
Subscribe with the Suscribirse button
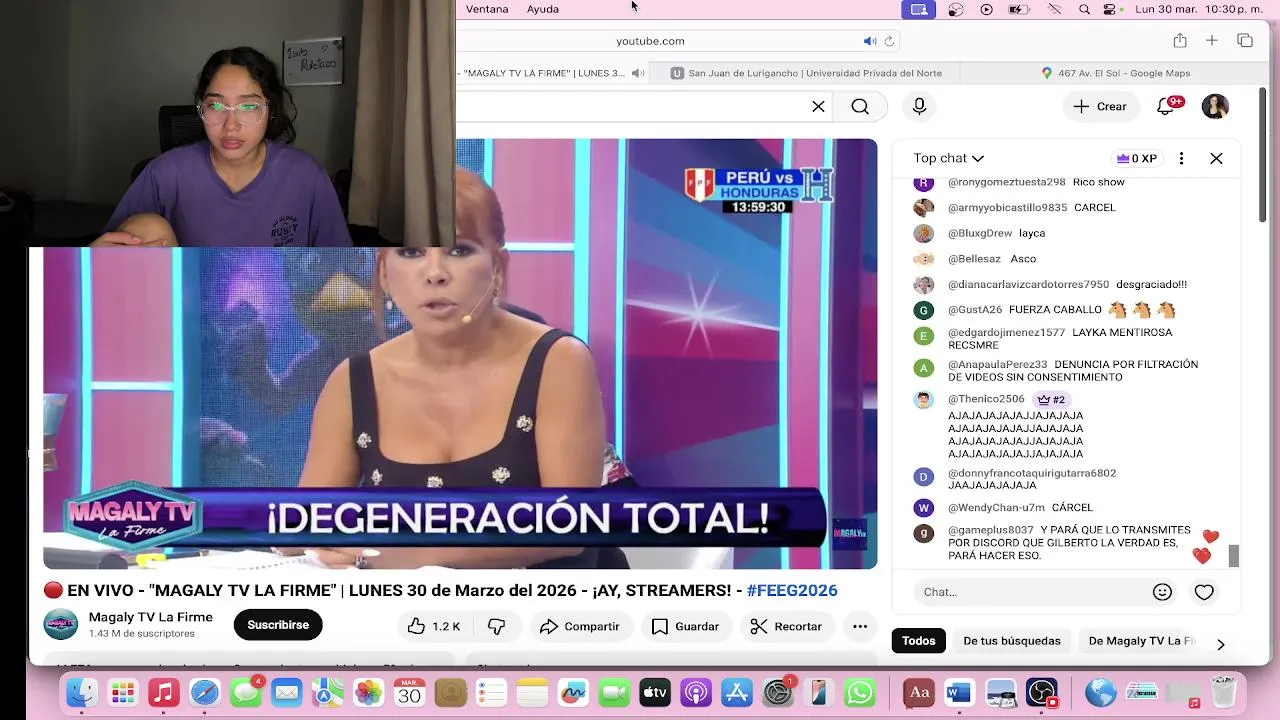(x=278, y=625)
